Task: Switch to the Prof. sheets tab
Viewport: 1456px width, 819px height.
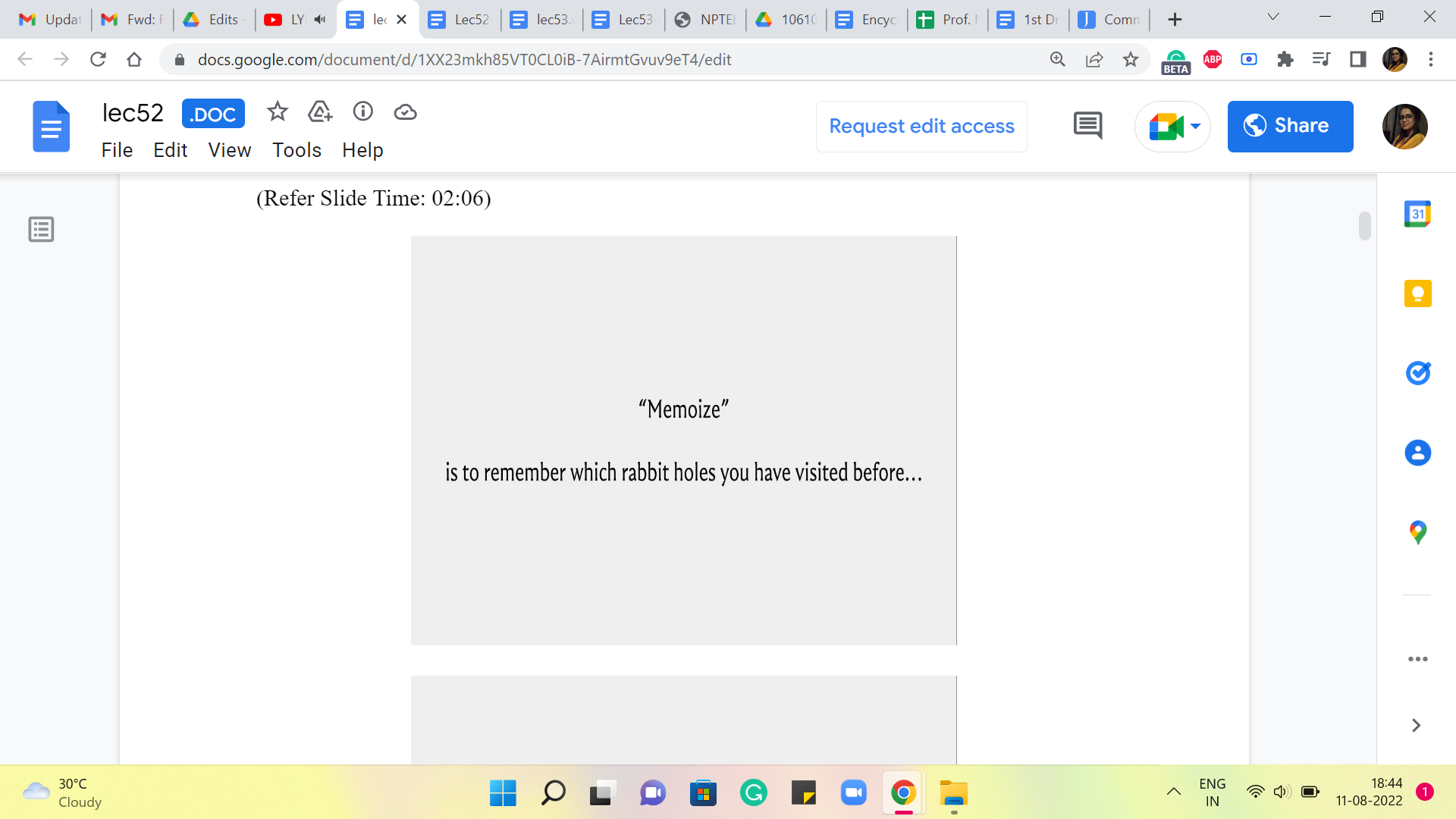Action: (948, 20)
